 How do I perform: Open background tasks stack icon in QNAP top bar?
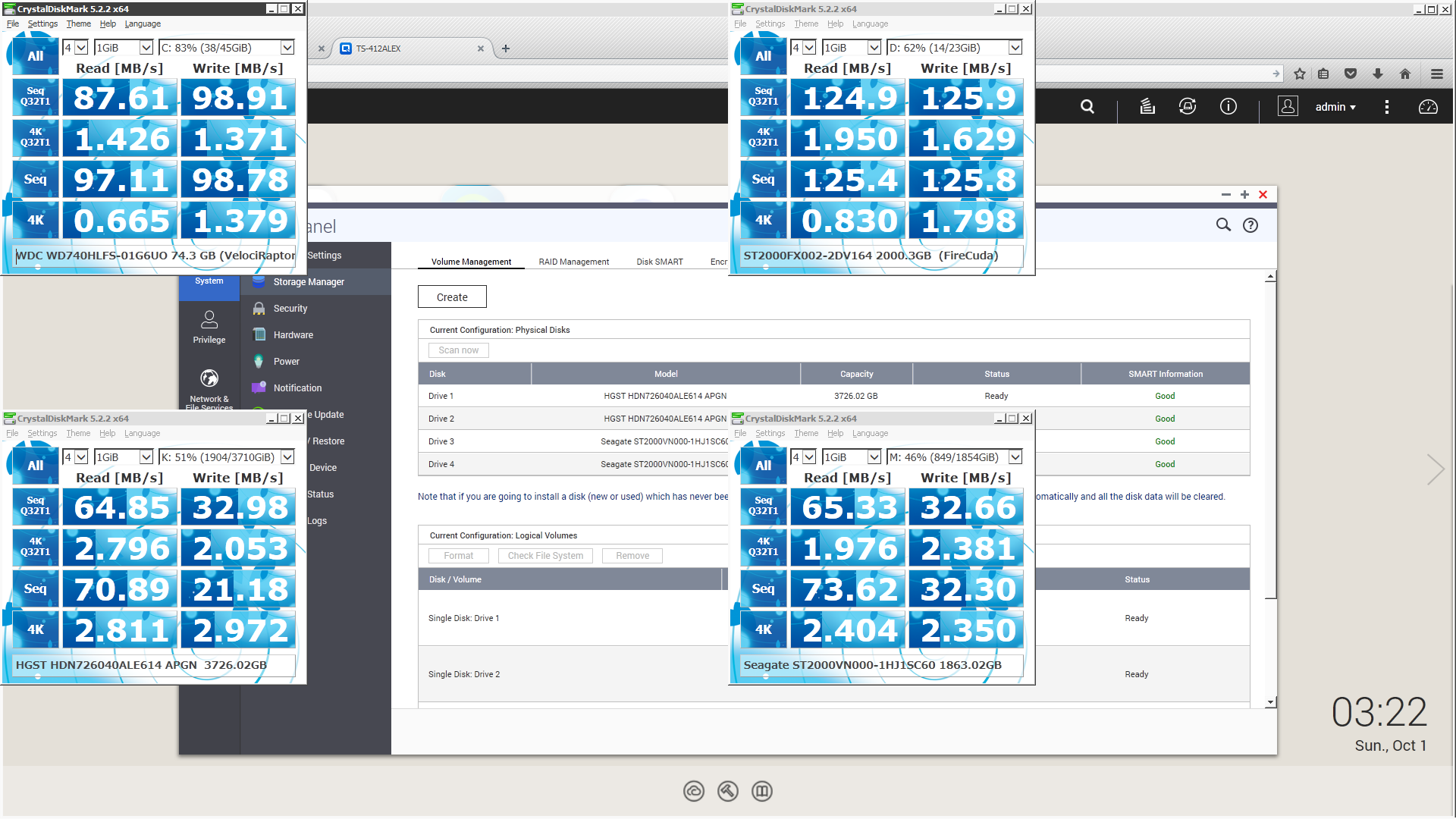tap(1147, 107)
